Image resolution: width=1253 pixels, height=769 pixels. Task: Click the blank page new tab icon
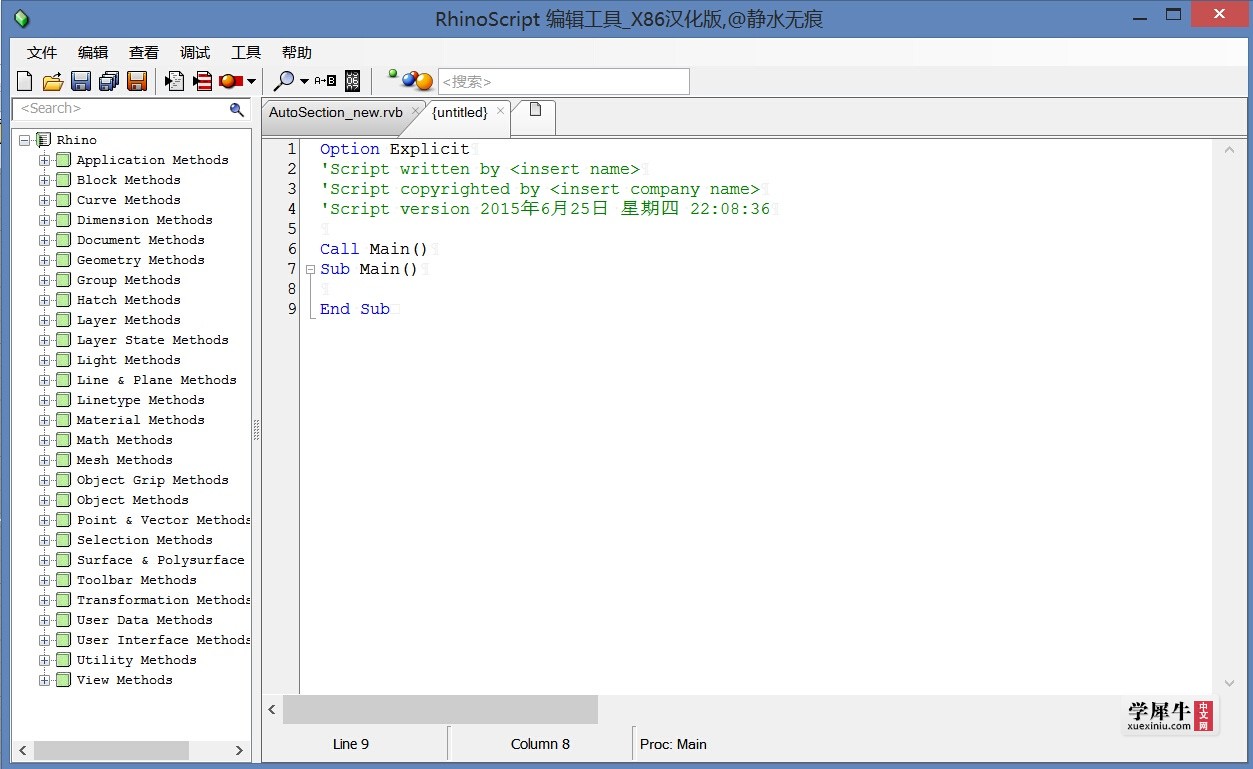click(535, 110)
